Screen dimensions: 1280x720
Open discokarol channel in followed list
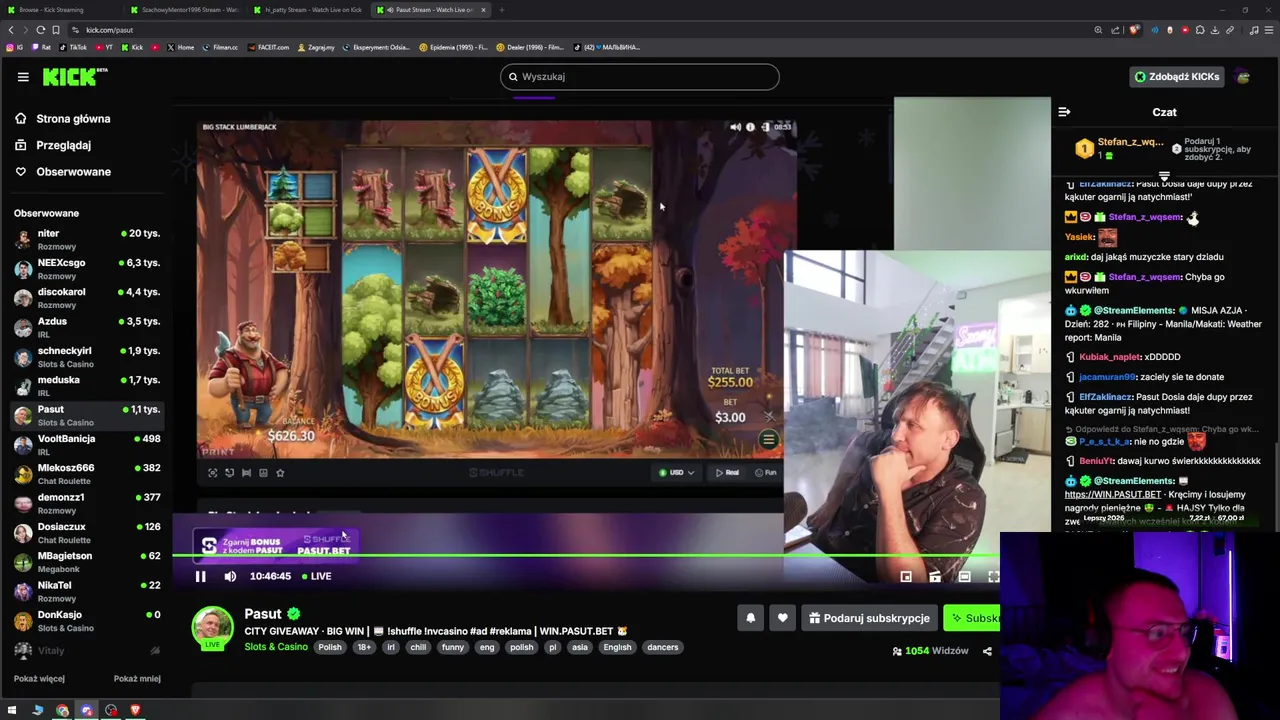coord(85,297)
